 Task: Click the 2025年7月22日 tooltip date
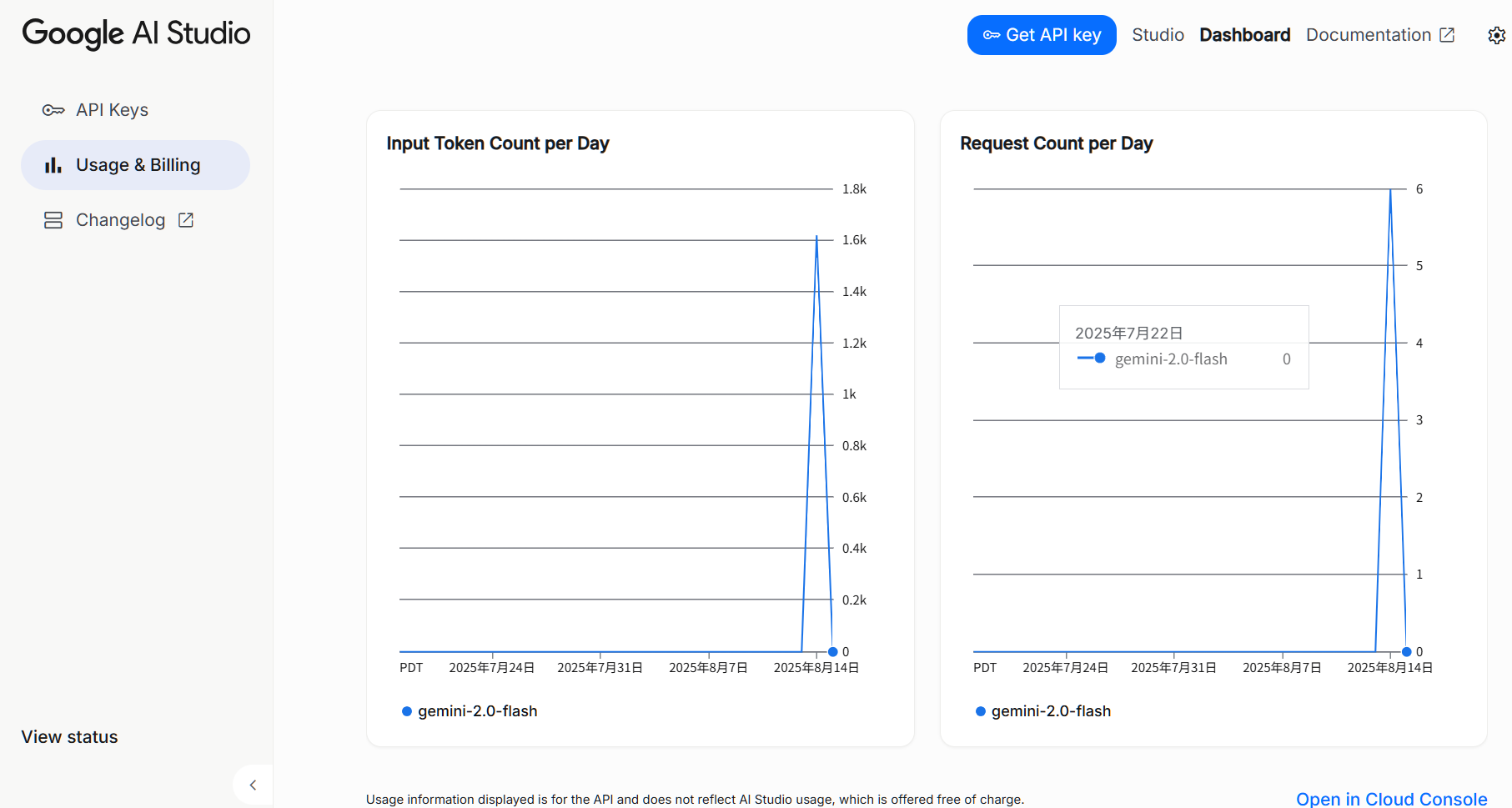[1129, 333]
